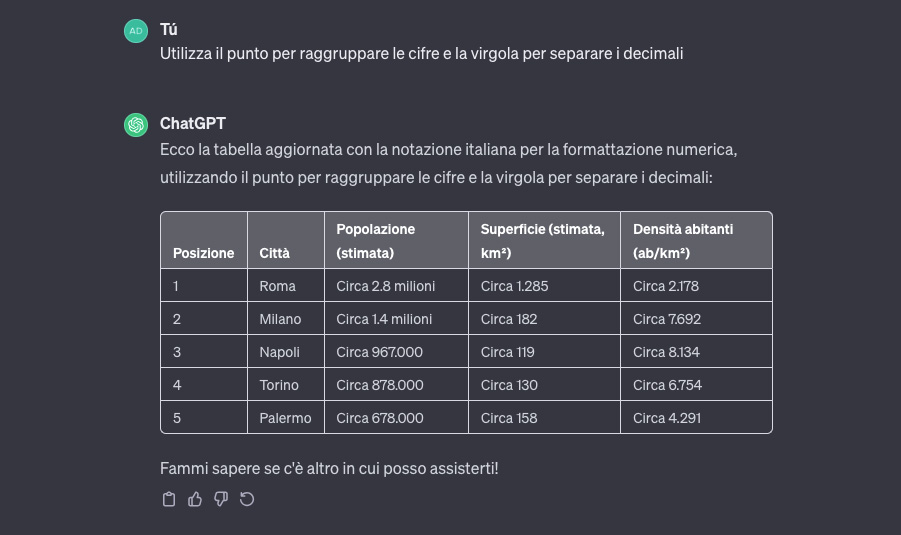
Task: Copy the ChatGPT response to clipboard
Action: click(x=169, y=499)
